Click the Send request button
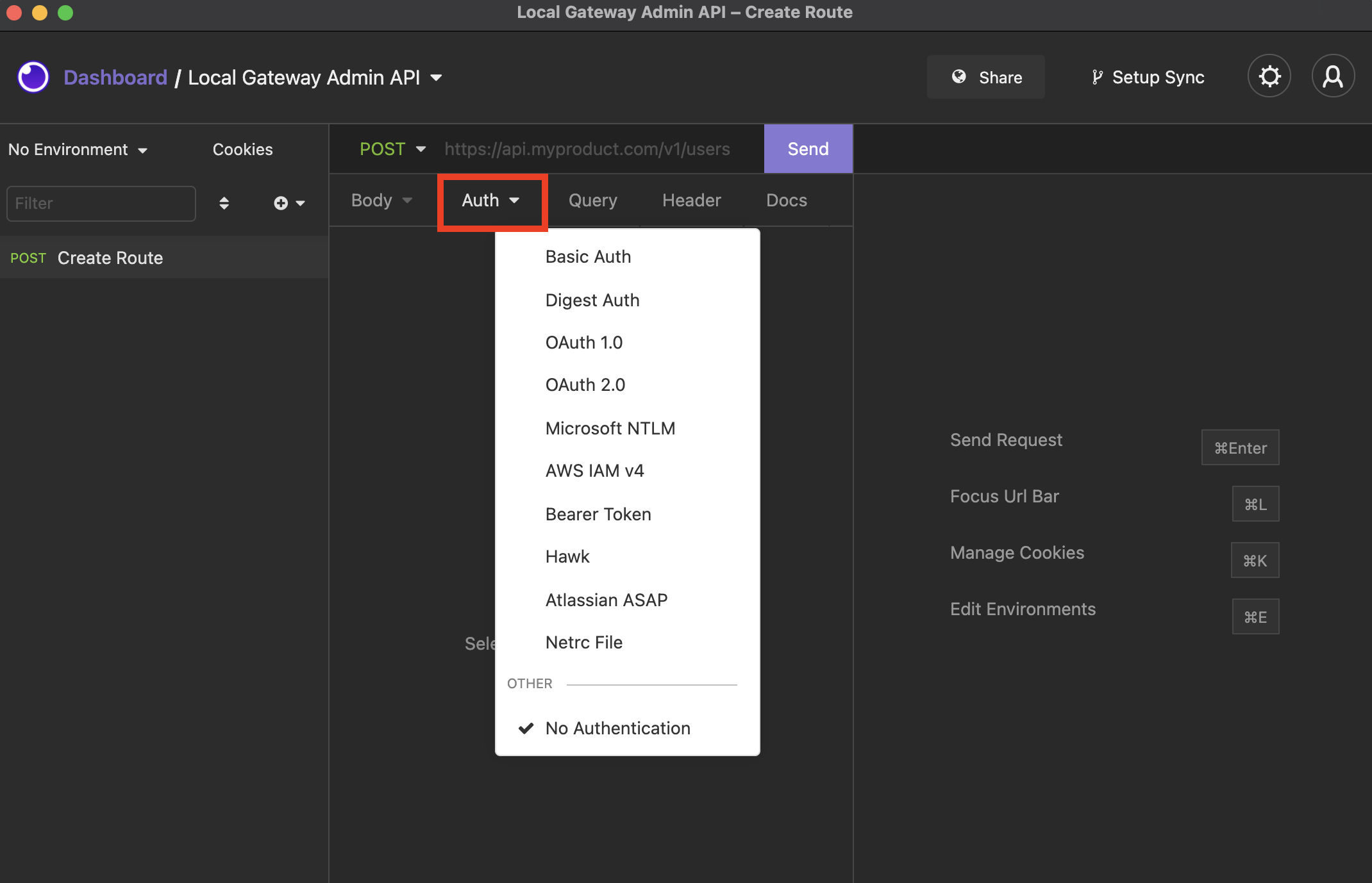 [x=808, y=149]
